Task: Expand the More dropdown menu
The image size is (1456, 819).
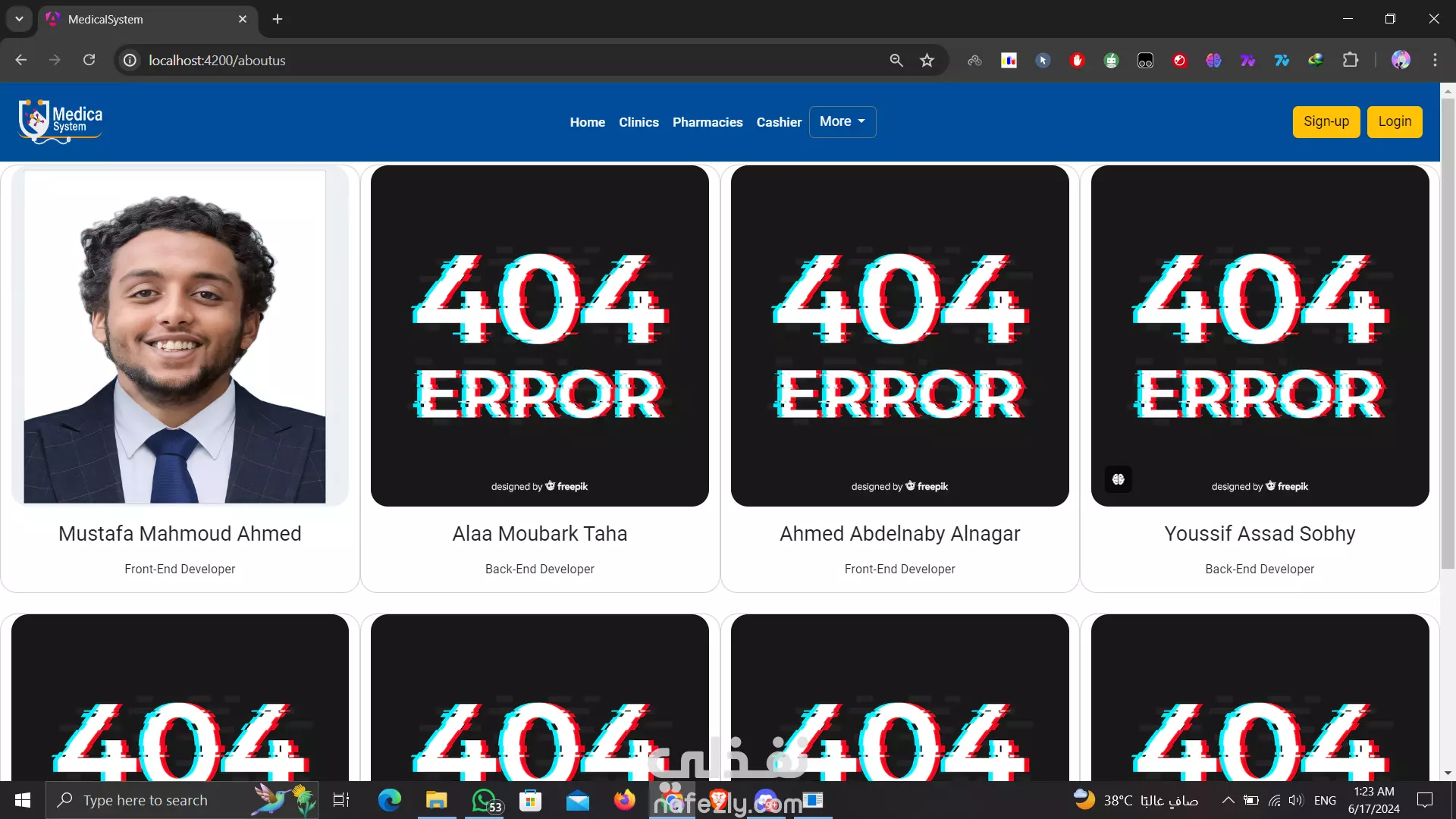Action: 843,122
